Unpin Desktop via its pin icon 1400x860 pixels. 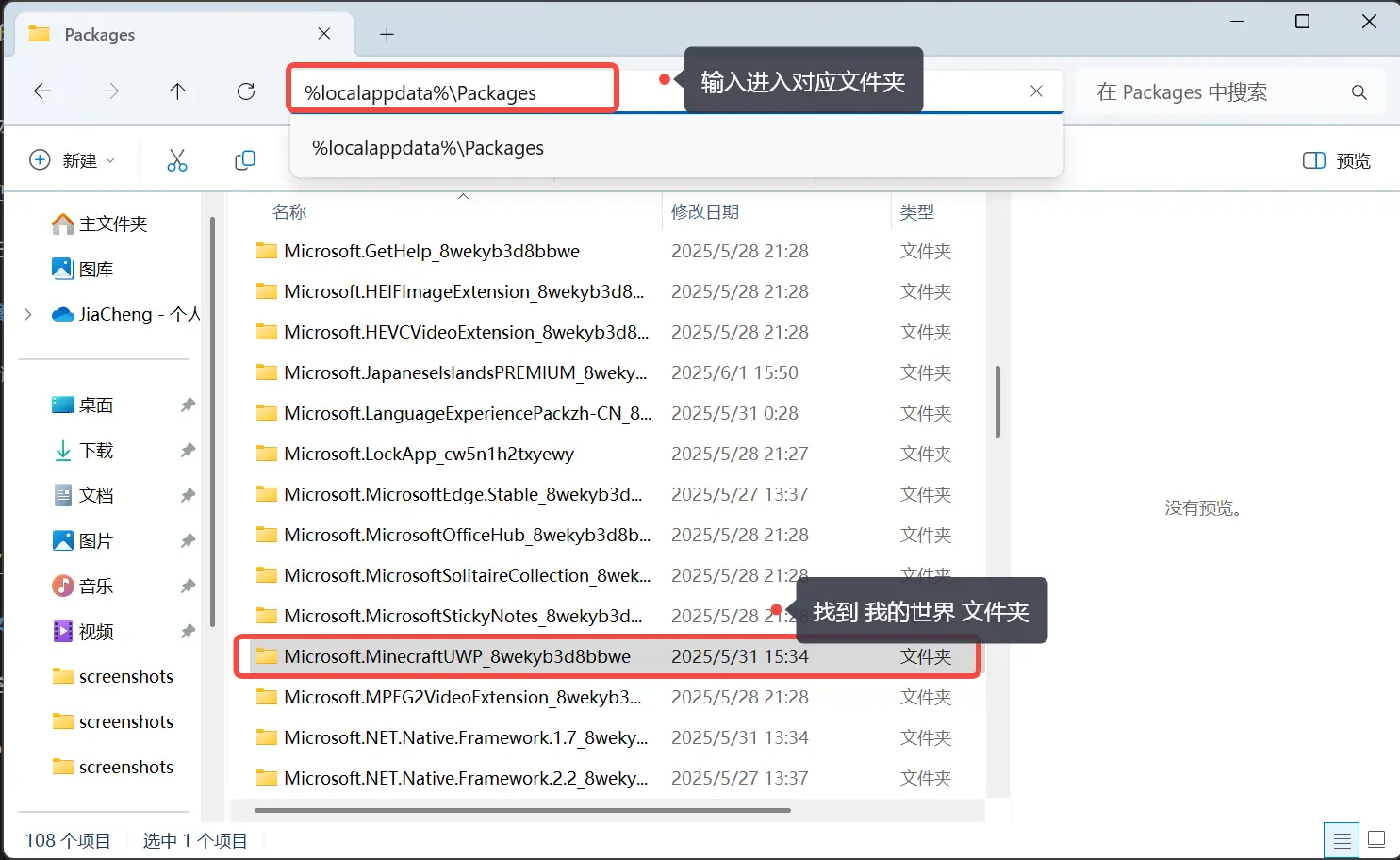coord(188,405)
